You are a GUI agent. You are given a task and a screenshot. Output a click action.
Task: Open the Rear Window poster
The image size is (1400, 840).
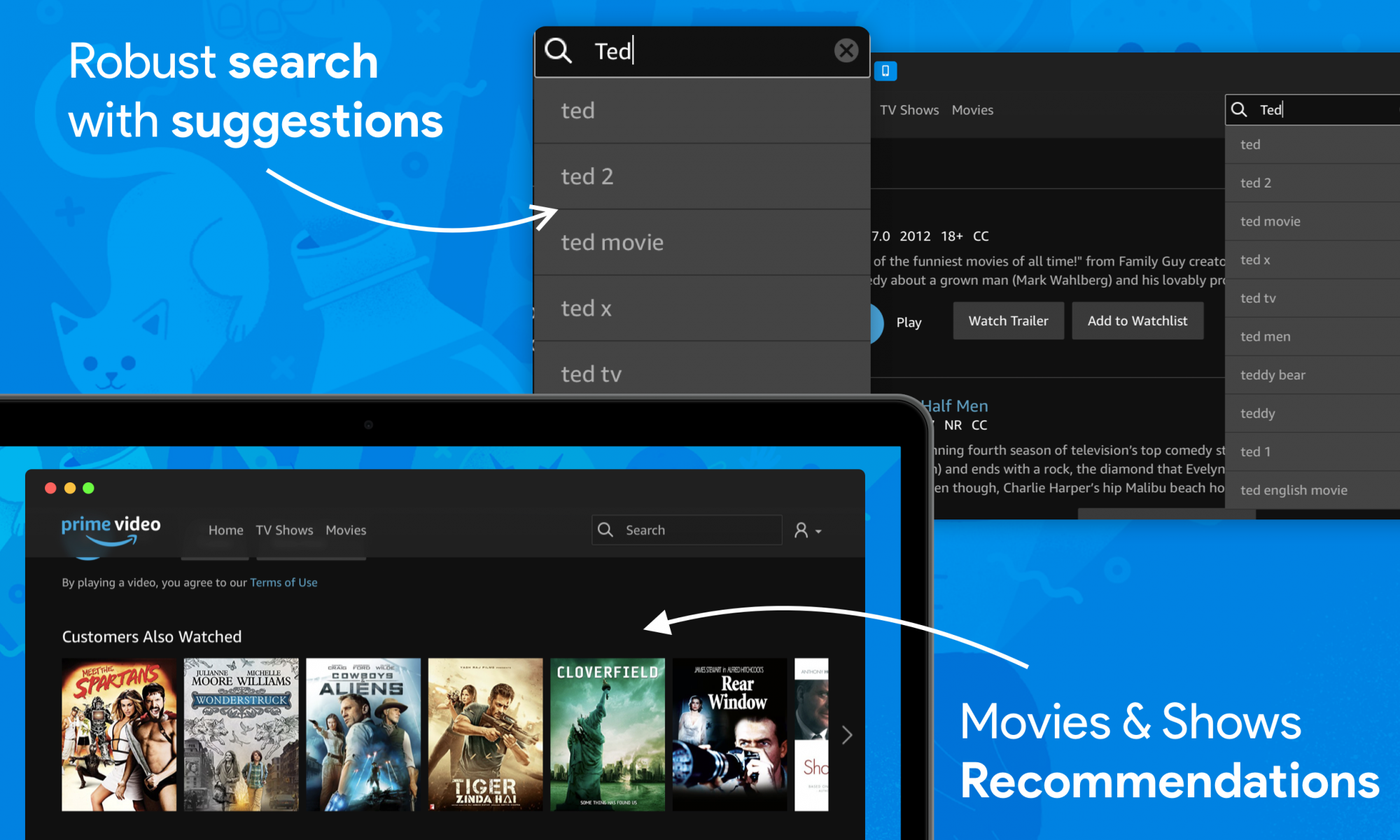pos(729,734)
